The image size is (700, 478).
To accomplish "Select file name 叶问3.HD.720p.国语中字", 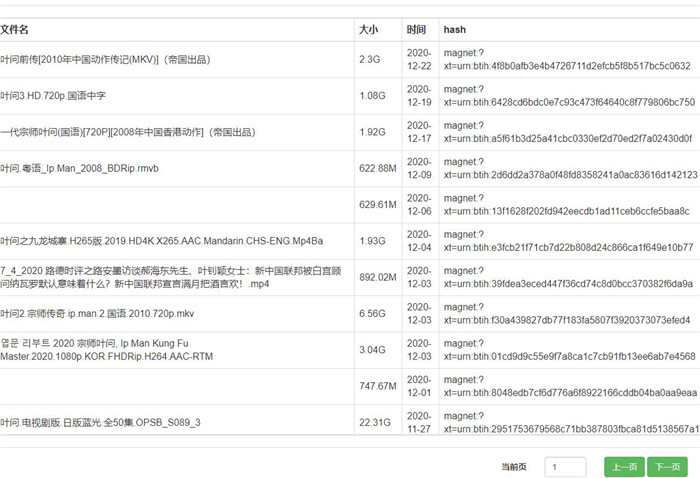I will click(x=53, y=96).
